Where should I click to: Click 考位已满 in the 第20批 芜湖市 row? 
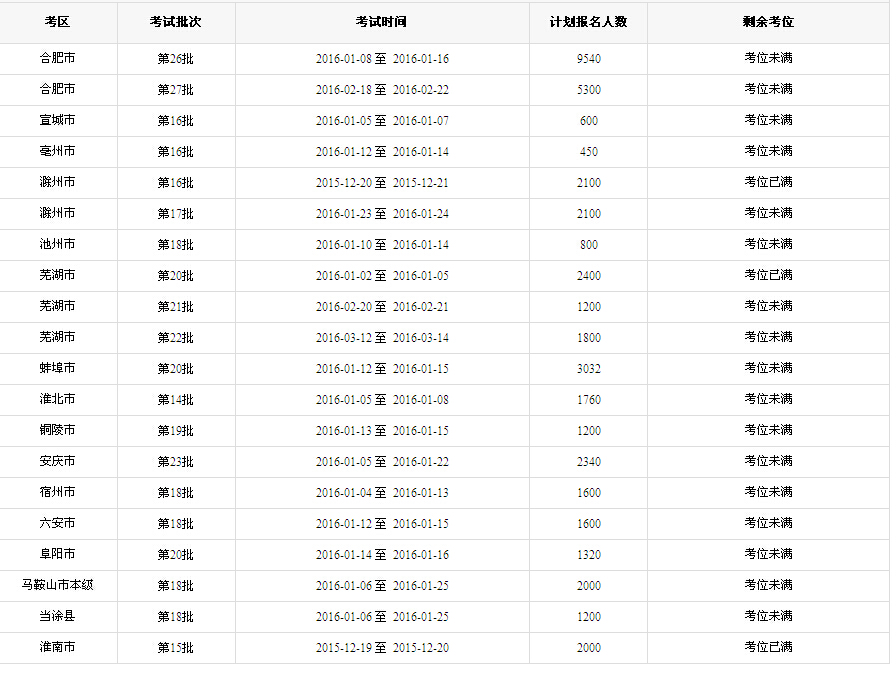[769, 275]
